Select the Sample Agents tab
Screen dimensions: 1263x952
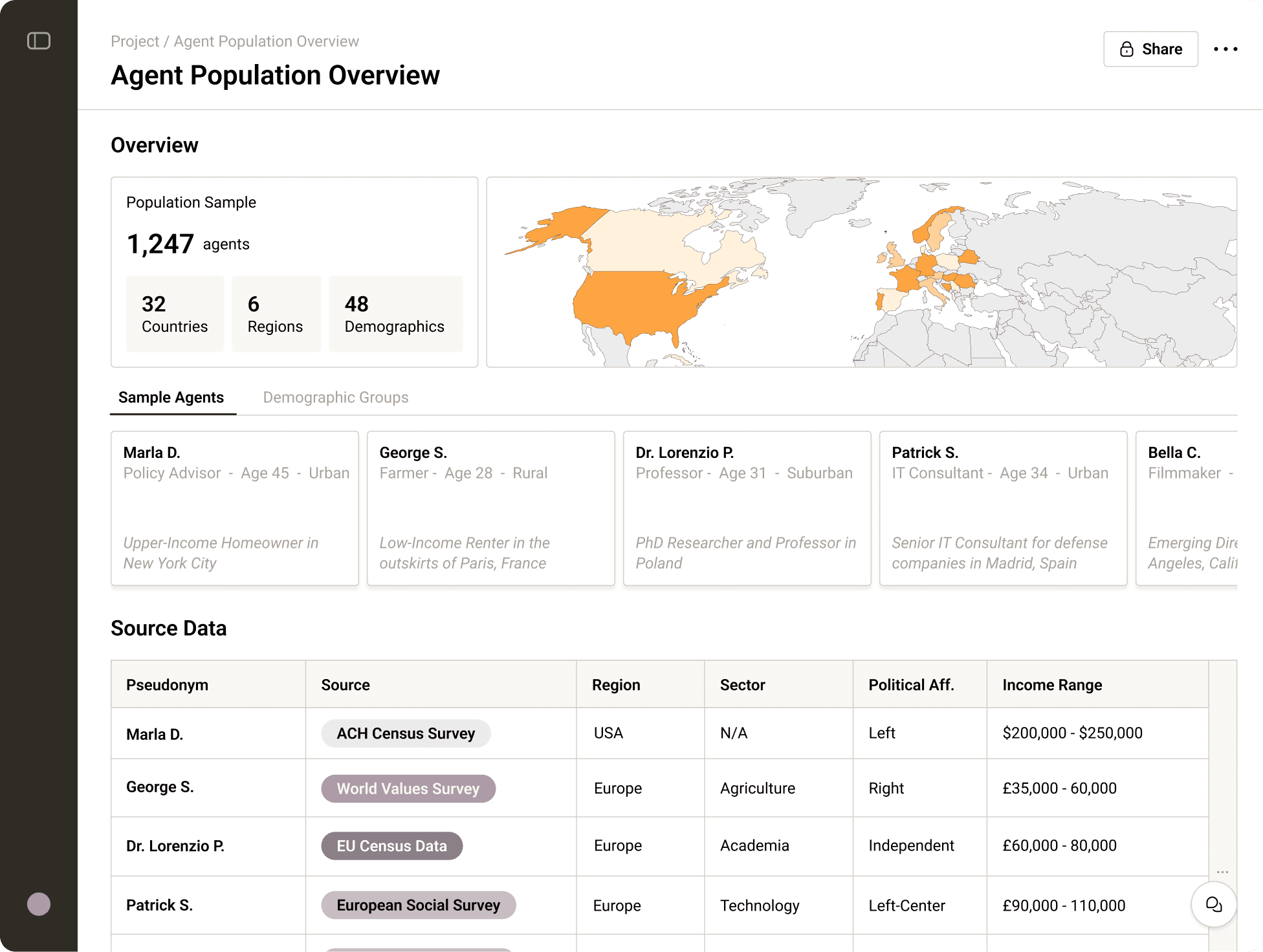[171, 397]
